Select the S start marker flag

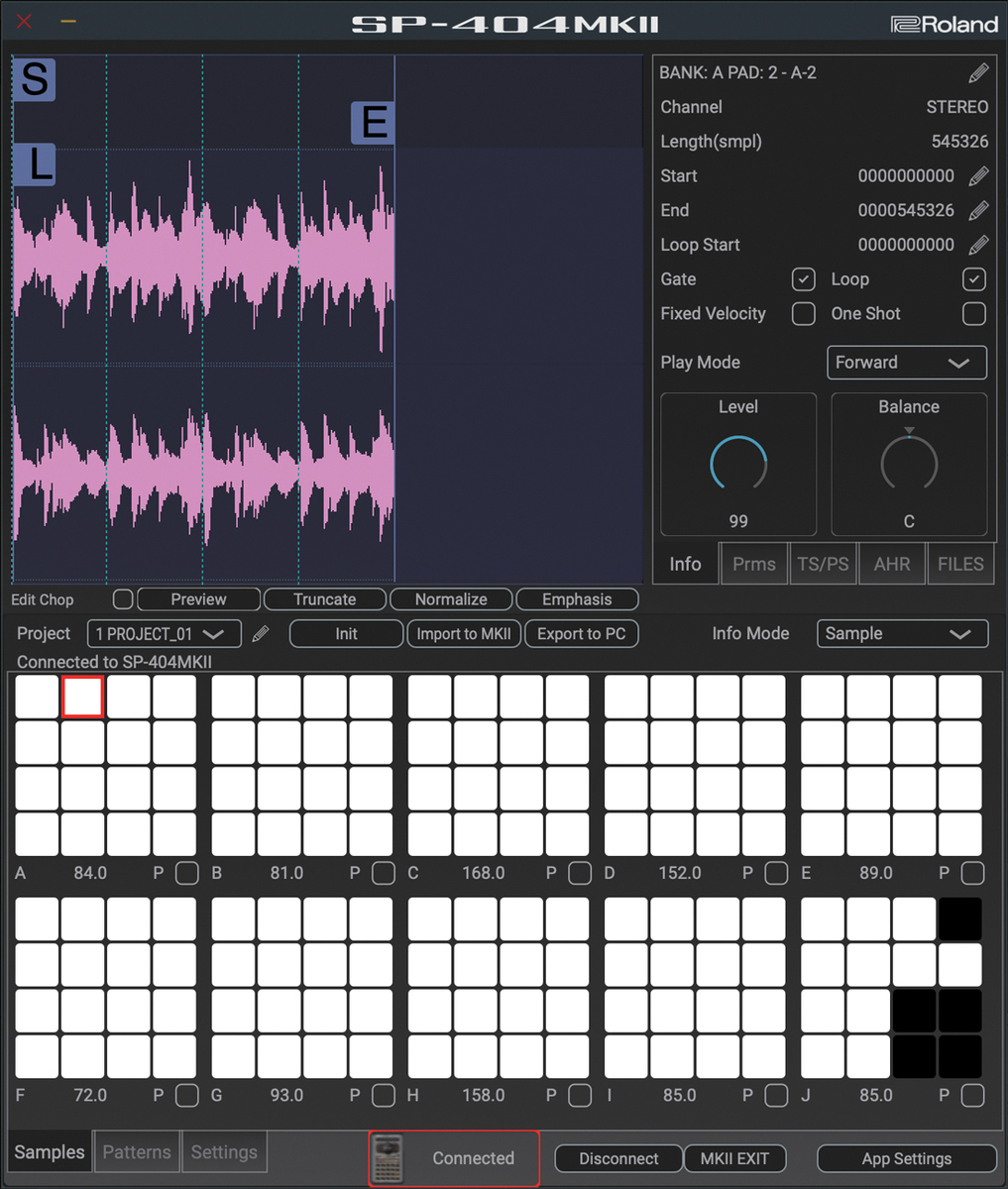pyautogui.click(x=35, y=79)
